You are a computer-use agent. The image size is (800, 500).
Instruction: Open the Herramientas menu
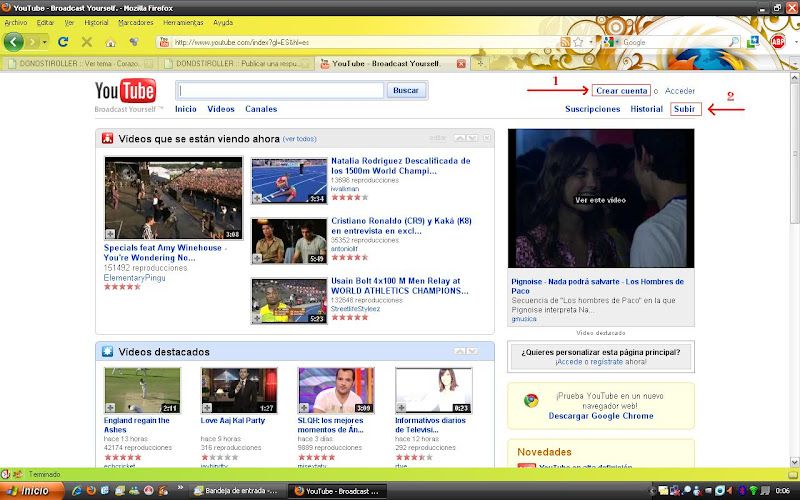click(x=181, y=22)
